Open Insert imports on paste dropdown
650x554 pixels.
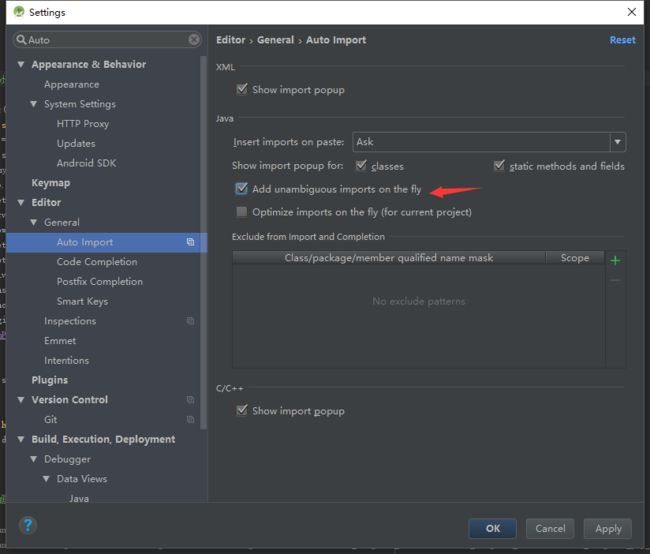pyautogui.click(x=617, y=142)
